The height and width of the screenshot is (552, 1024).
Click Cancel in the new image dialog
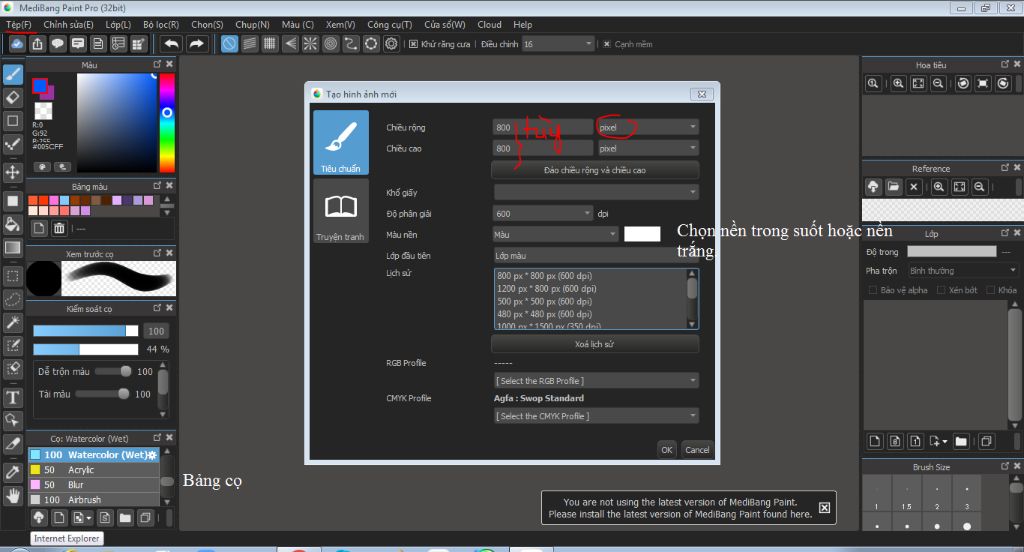tap(697, 449)
